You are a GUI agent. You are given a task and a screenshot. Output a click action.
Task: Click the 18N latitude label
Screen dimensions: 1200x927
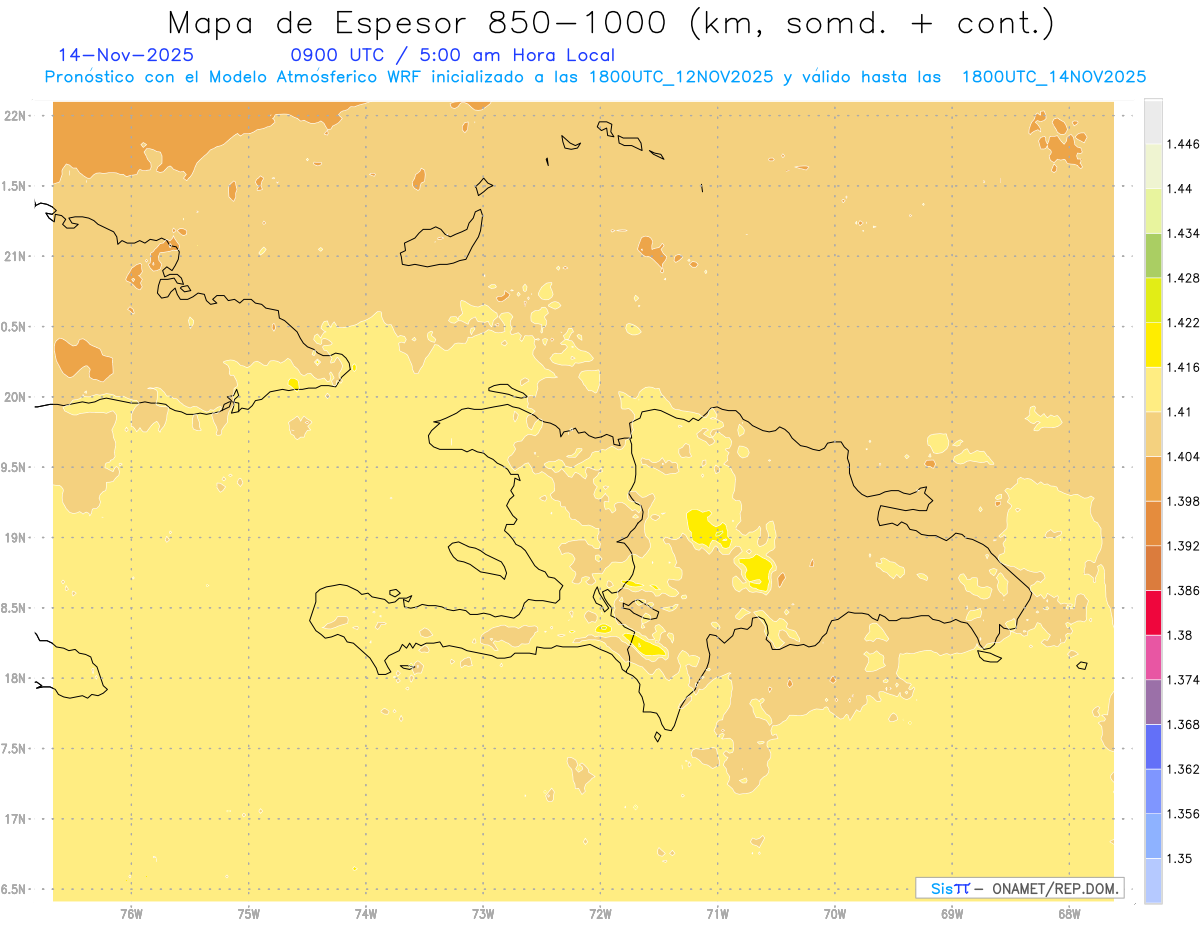[15, 678]
